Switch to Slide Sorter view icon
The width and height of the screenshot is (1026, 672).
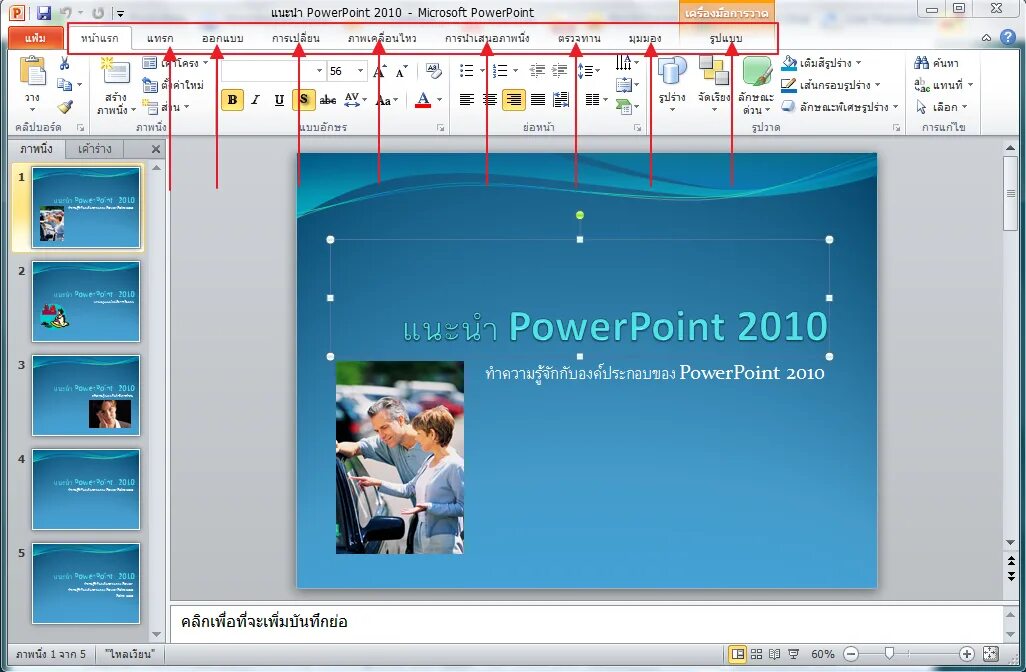[756, 654]
